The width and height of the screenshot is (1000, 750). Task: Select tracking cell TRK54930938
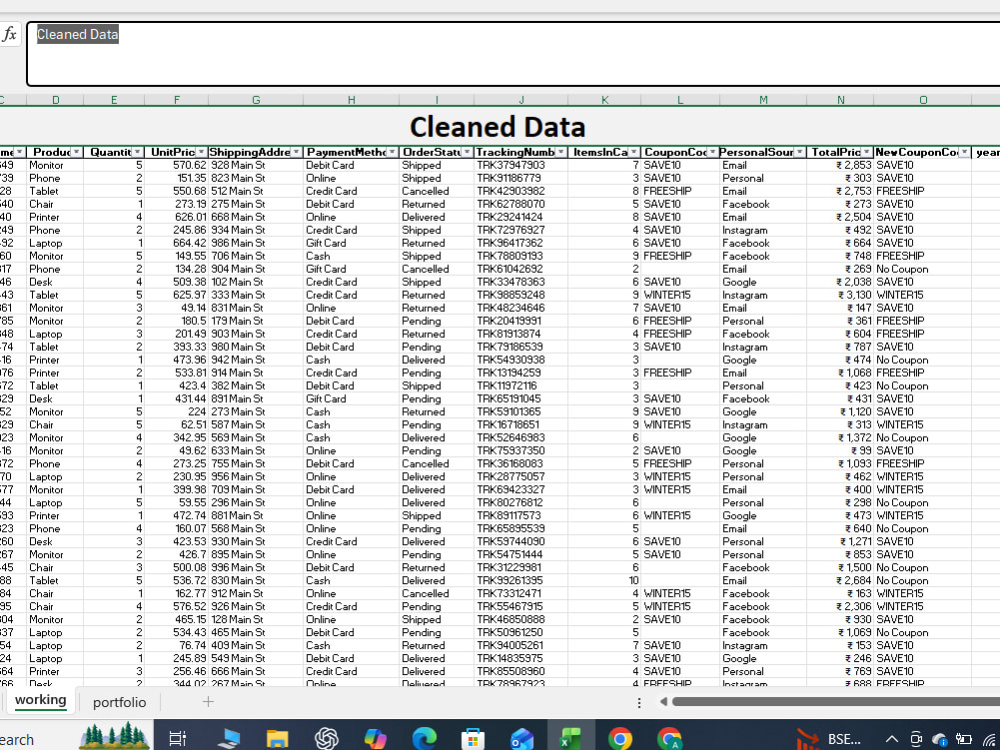tap(521, 360)
